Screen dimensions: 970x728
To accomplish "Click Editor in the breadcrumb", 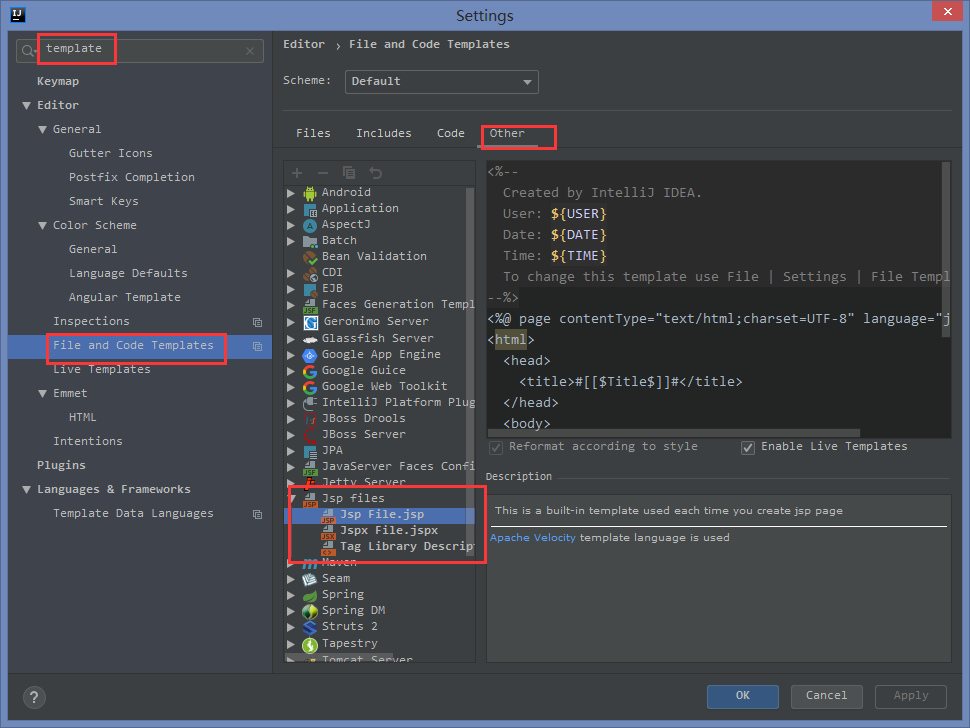I will [304, 45].
